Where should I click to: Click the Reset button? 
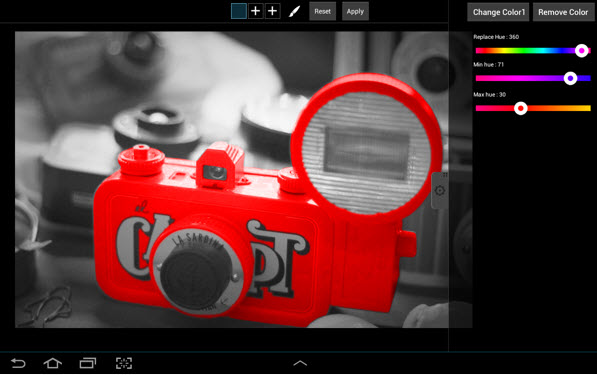click(x=322, y=11)
